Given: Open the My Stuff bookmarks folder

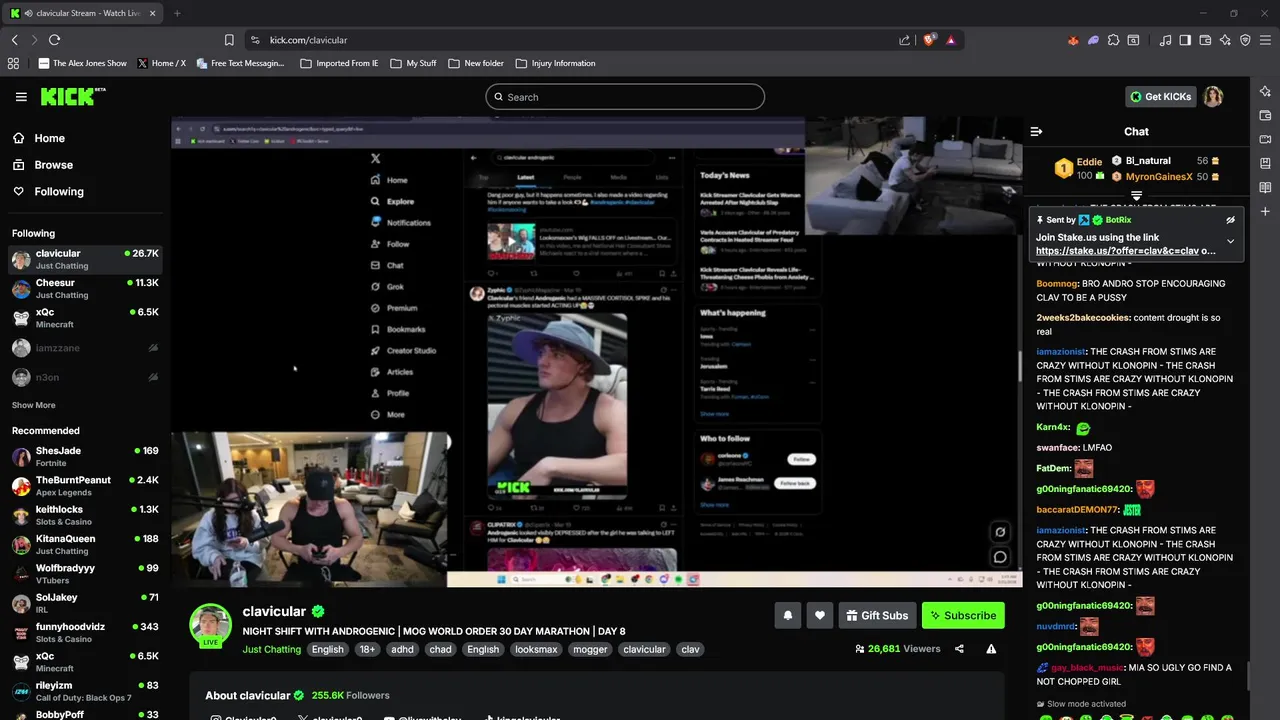Looking at the screenshot, I should click(x=412, y=63).
